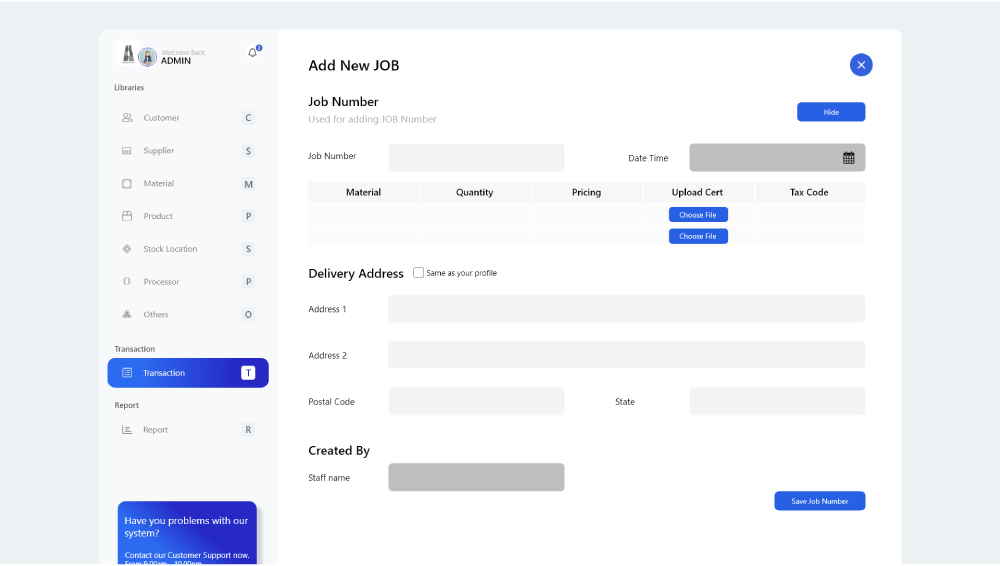Tick the 'Same as your profile' checkbox
The image size is (1000, 566).
tap(418, 273)
